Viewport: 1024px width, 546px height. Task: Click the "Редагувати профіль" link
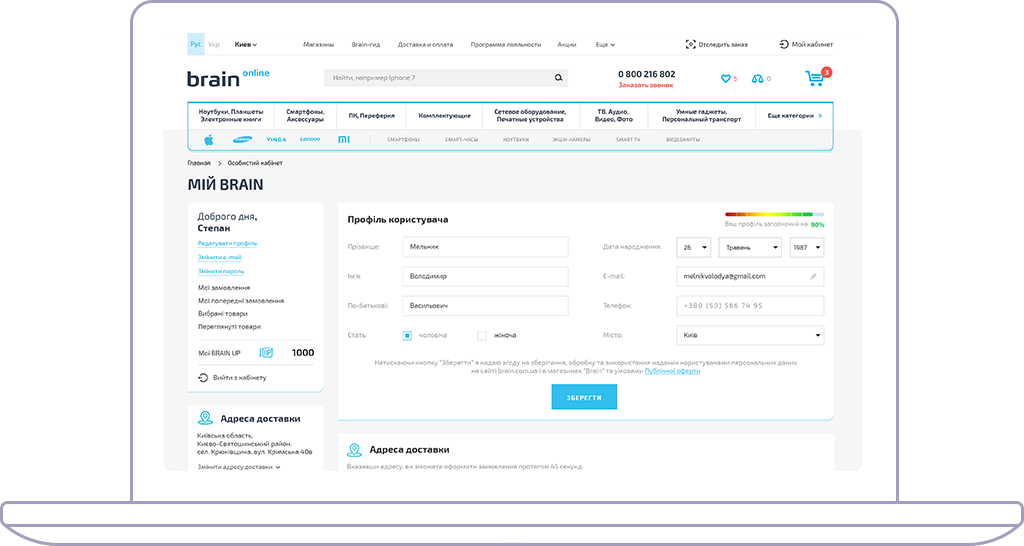(227, 243)
